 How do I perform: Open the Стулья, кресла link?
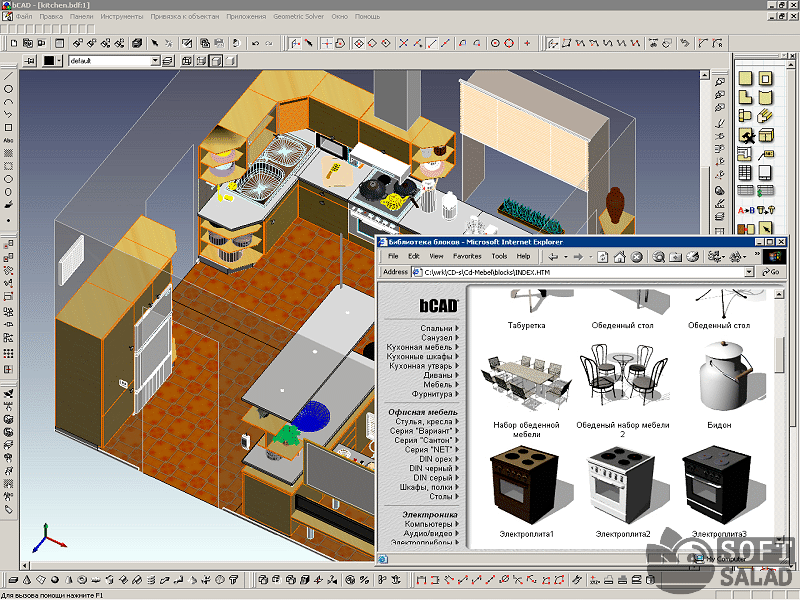(424, 421)
